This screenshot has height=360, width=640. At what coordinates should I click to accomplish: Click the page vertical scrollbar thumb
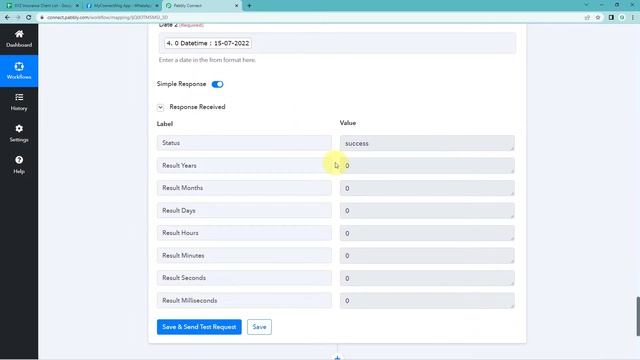[x=638, y=316]
